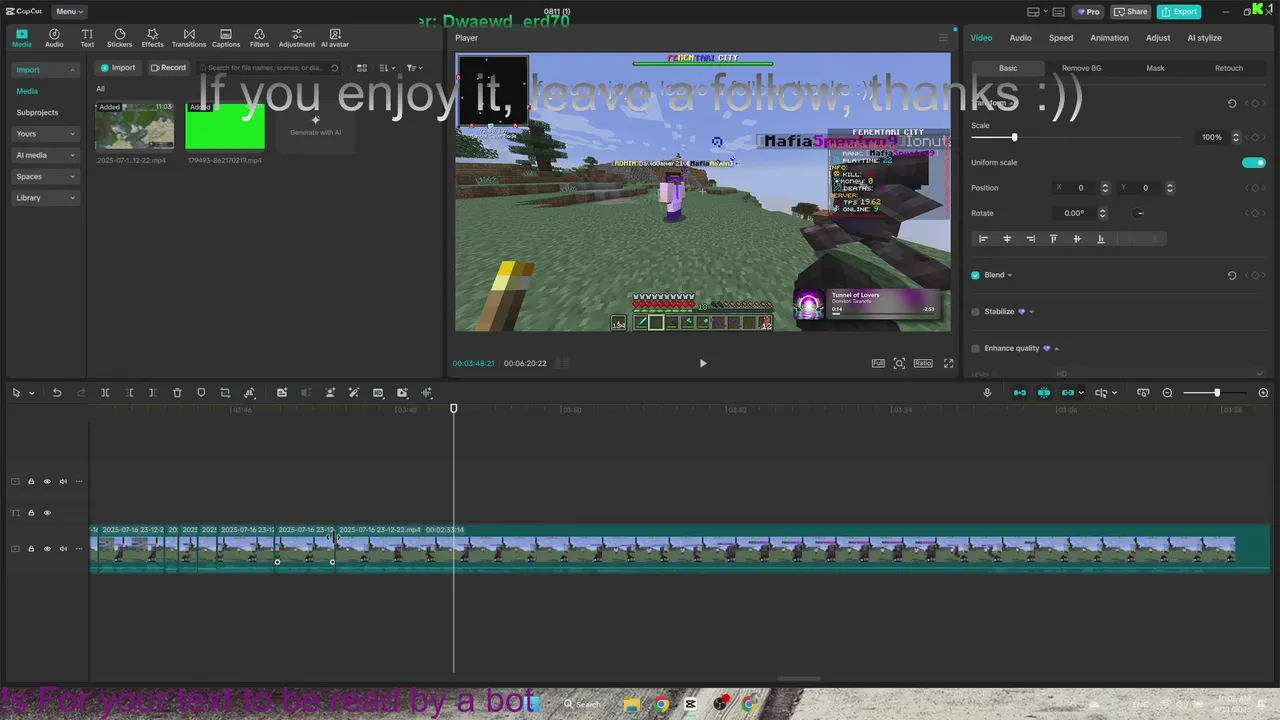This screenshot has width=1280, height=720.
Task: Start voiceover recording with microphone icon
Action: pyautogui.click(x=987, y=393)
